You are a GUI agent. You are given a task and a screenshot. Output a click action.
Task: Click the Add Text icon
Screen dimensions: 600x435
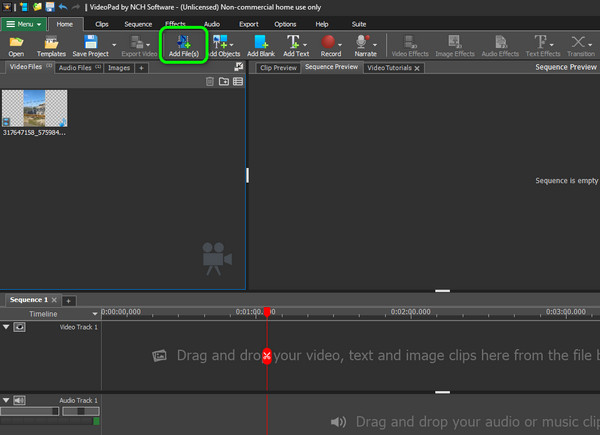pos(293,42)
